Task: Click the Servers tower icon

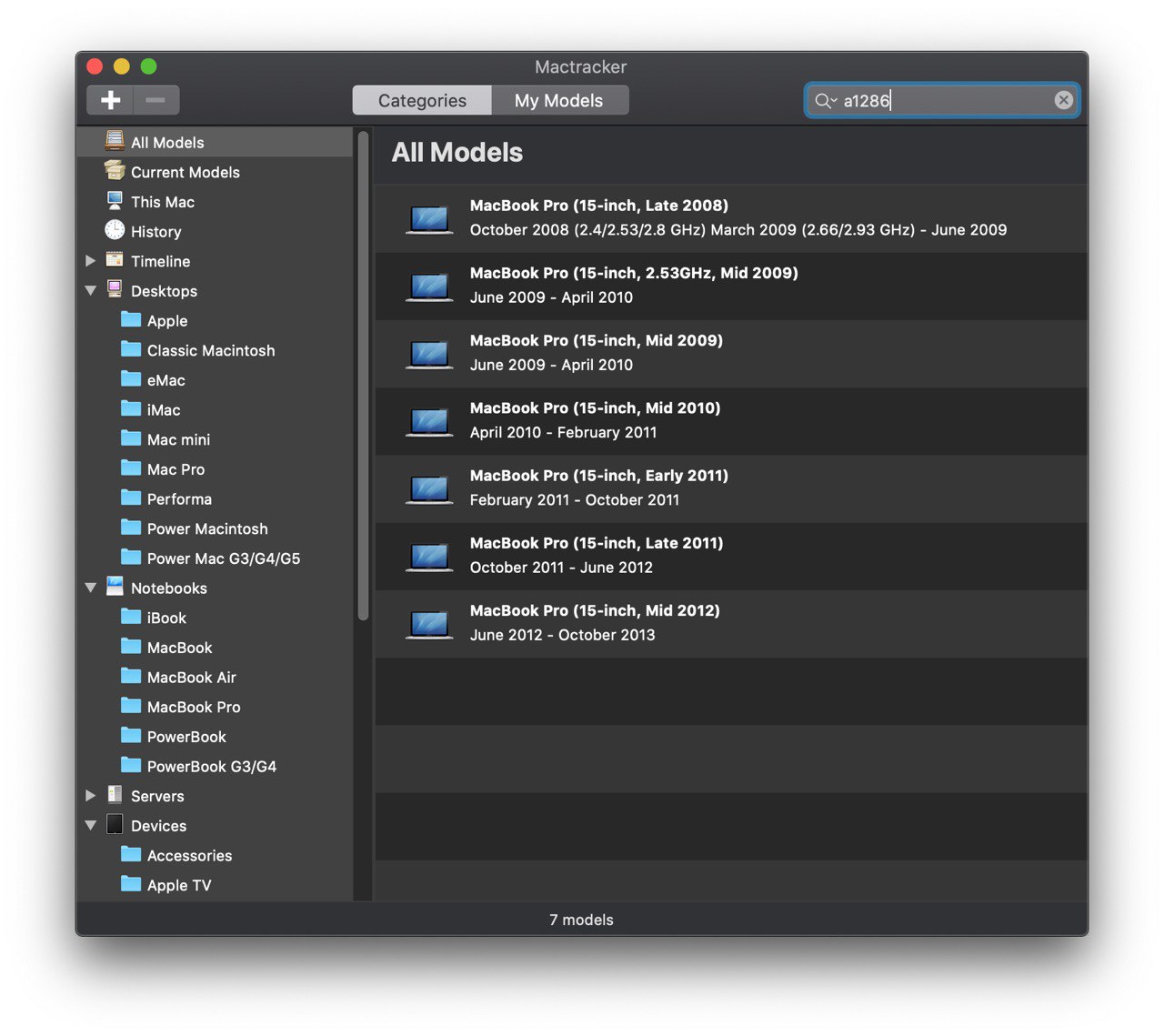Action: pos(115,795)
